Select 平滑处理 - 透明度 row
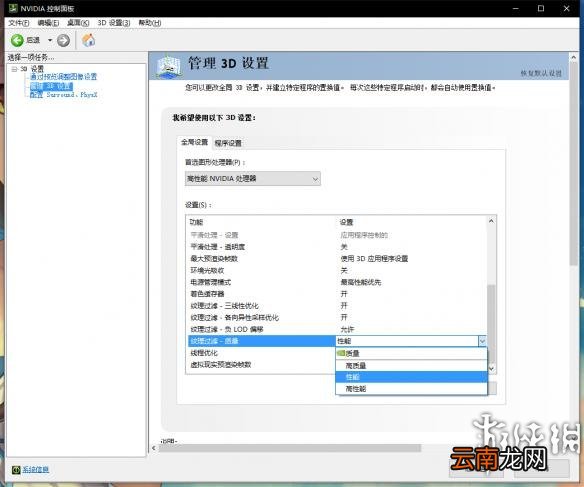This screenshot has width=584, height=487. point(337,247)
